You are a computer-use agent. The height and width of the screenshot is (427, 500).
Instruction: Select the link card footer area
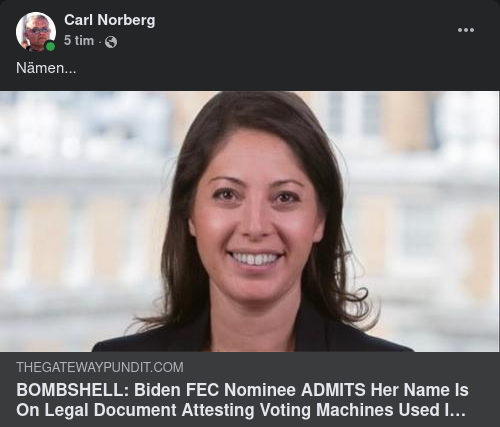click(x=250, y=389)
